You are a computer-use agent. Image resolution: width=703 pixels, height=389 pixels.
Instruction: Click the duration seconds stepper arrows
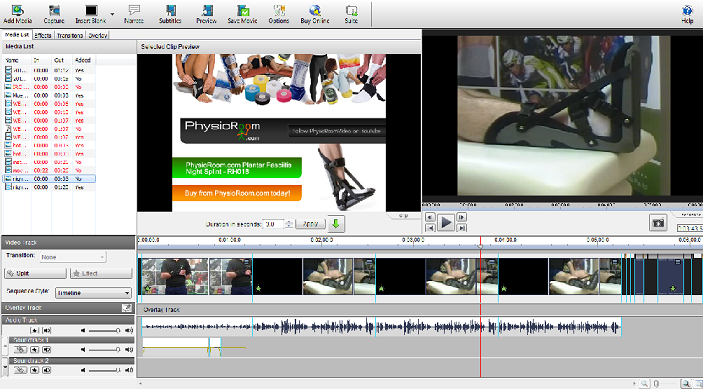tap(289, 224)
